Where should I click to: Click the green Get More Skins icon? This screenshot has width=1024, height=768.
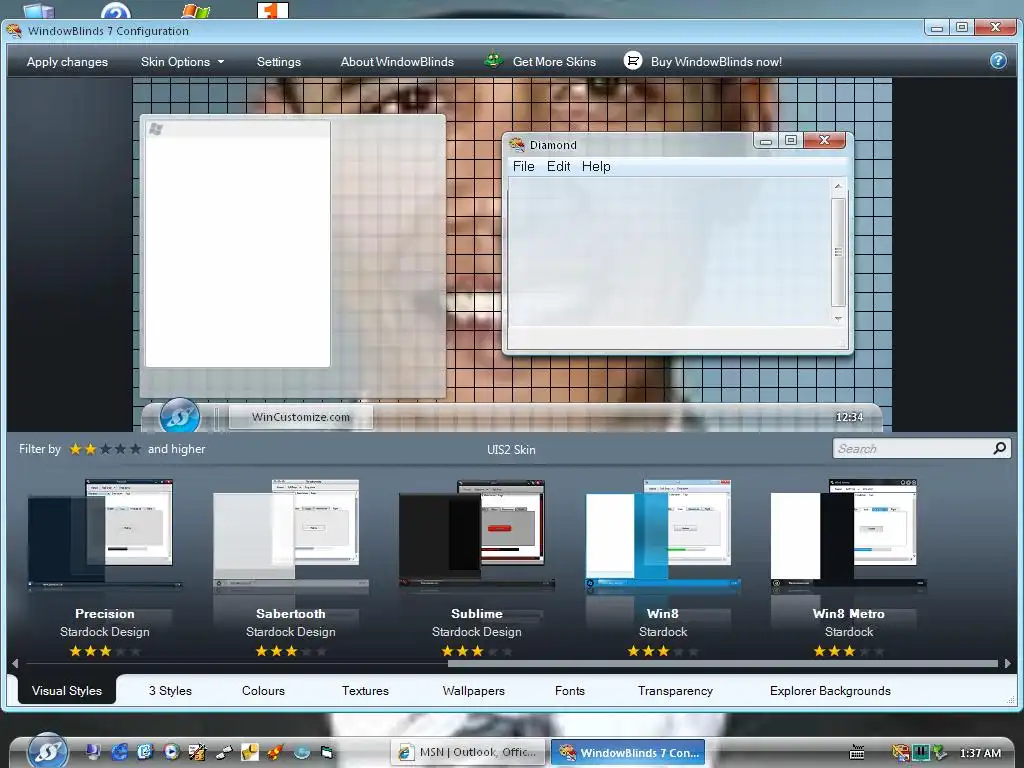pyautogui.click(x=494, y=61)
